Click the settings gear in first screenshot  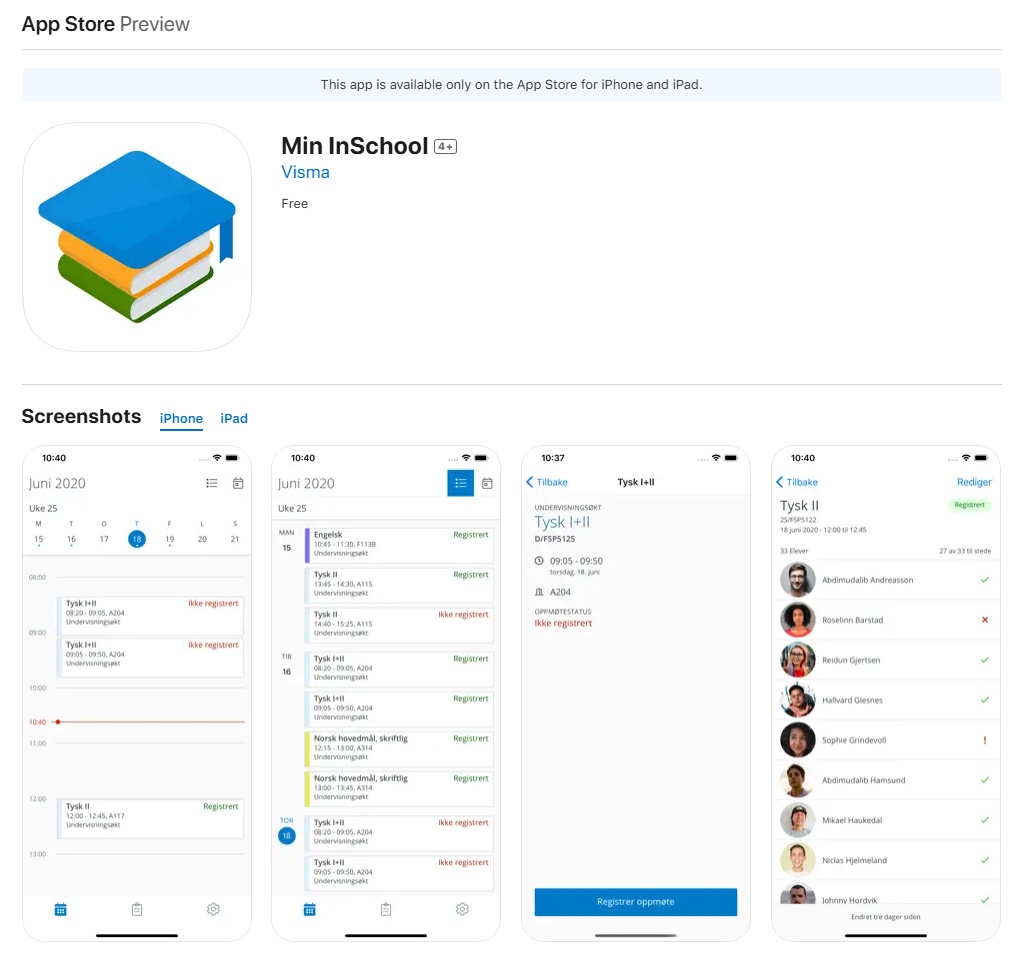pyautogui.click(x=213, y=909)
